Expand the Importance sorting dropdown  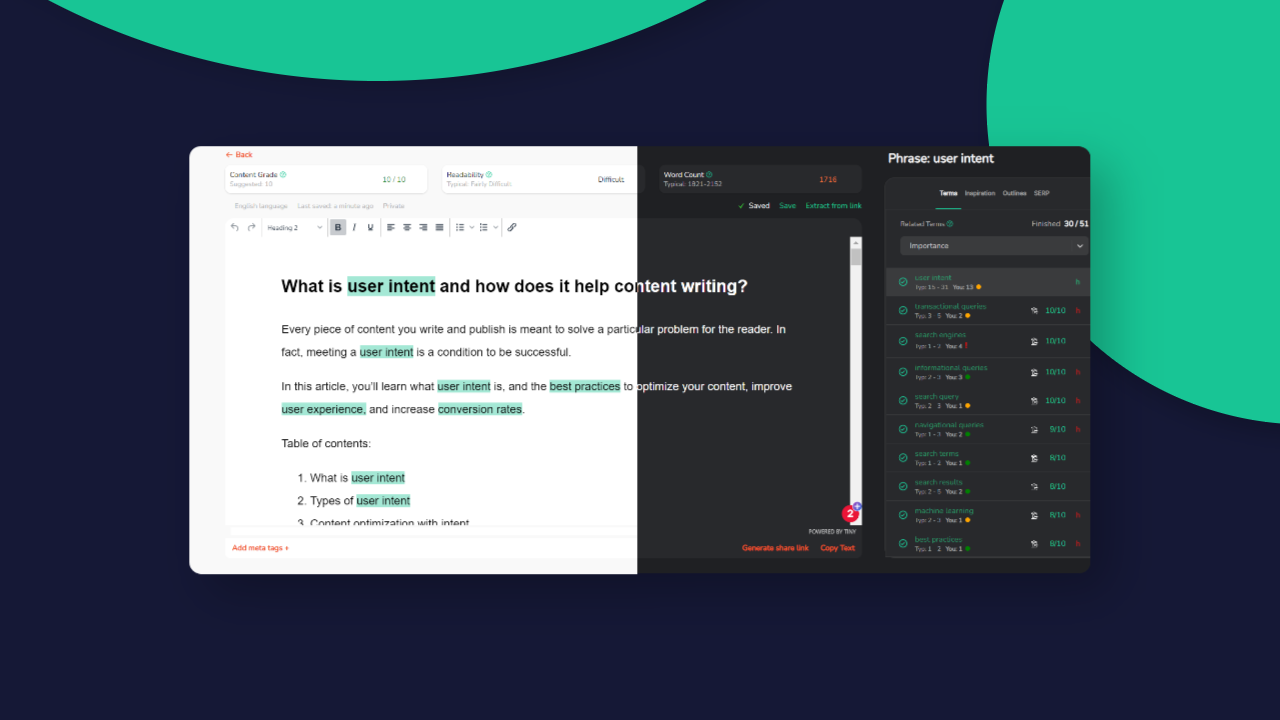pos(993,246)
